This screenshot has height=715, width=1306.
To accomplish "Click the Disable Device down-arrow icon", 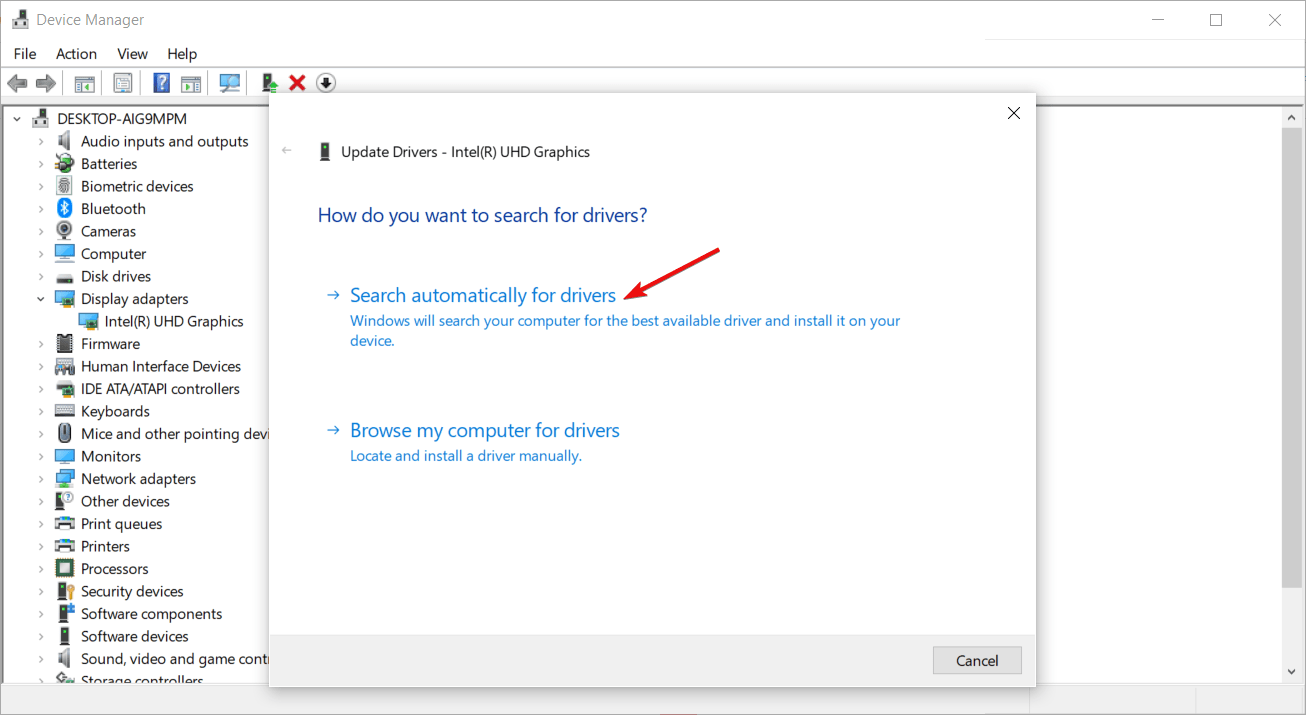I will 326,82.
